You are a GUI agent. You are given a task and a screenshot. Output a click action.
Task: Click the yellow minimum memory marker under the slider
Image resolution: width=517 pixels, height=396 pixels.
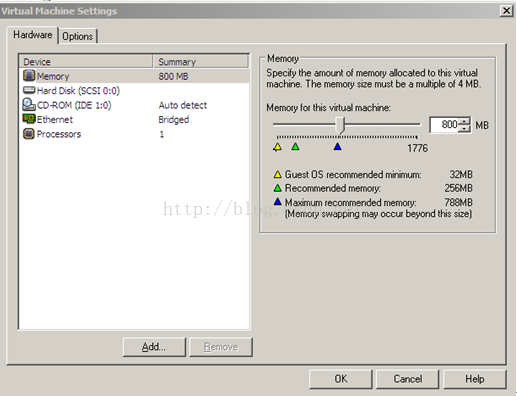[277, 147]
